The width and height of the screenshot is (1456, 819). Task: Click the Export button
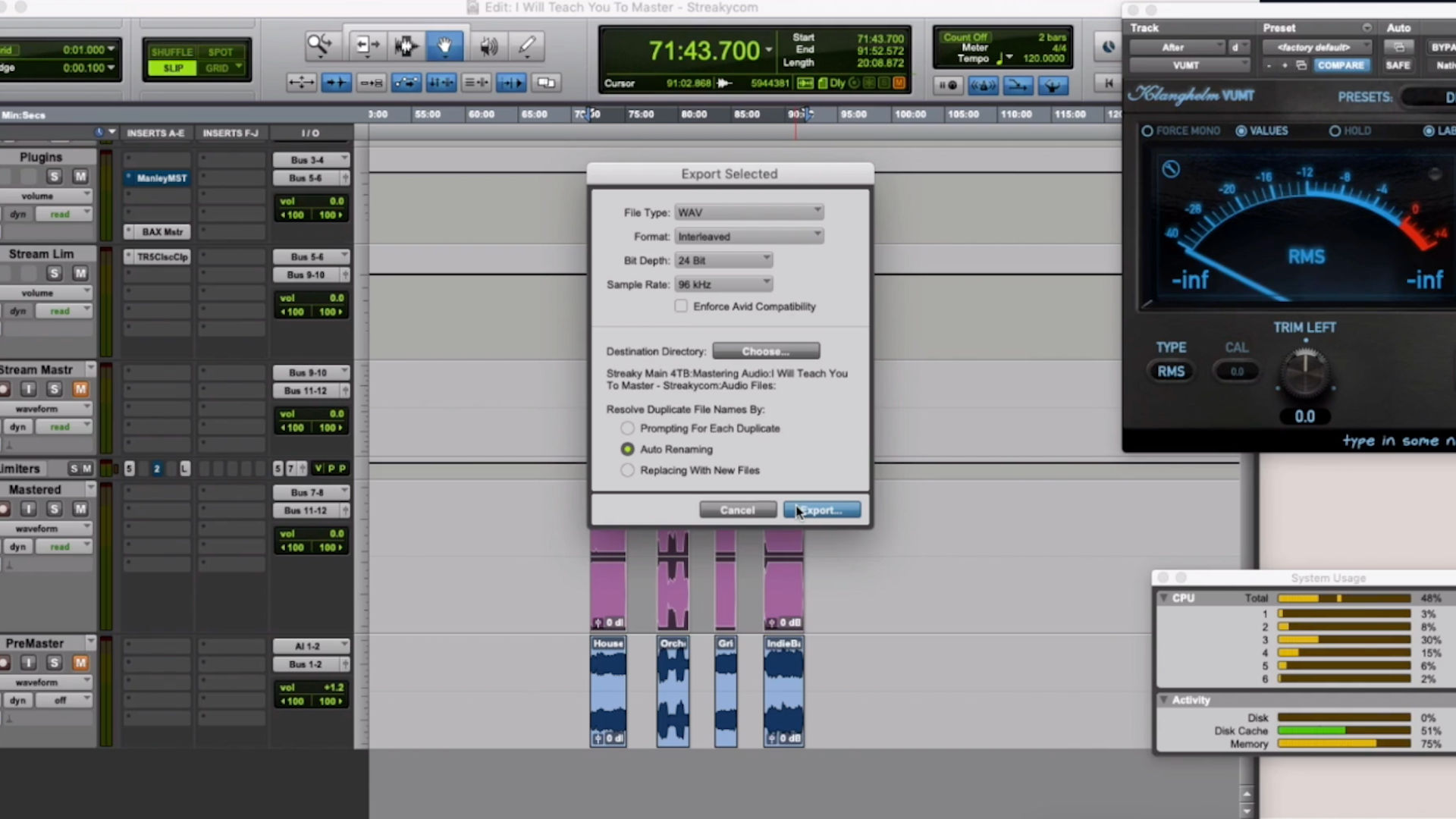(822, 510)
